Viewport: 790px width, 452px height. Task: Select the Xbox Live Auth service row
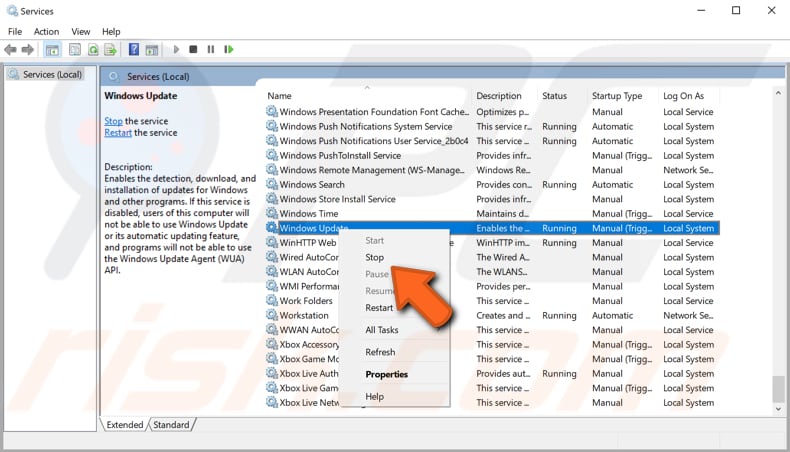(492, 373)
